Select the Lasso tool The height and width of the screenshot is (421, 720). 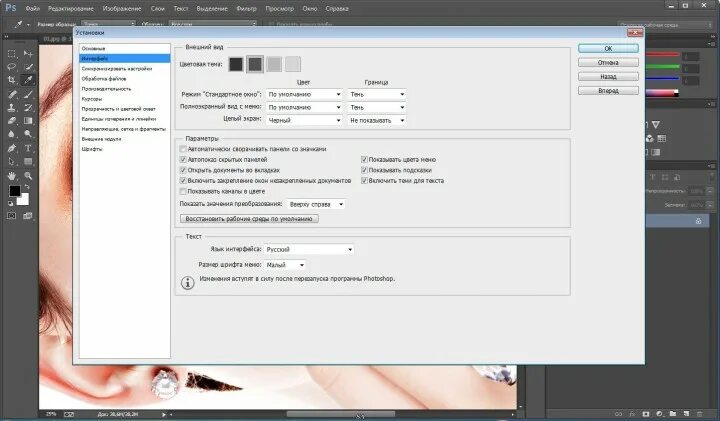click(x=12, y=67)
